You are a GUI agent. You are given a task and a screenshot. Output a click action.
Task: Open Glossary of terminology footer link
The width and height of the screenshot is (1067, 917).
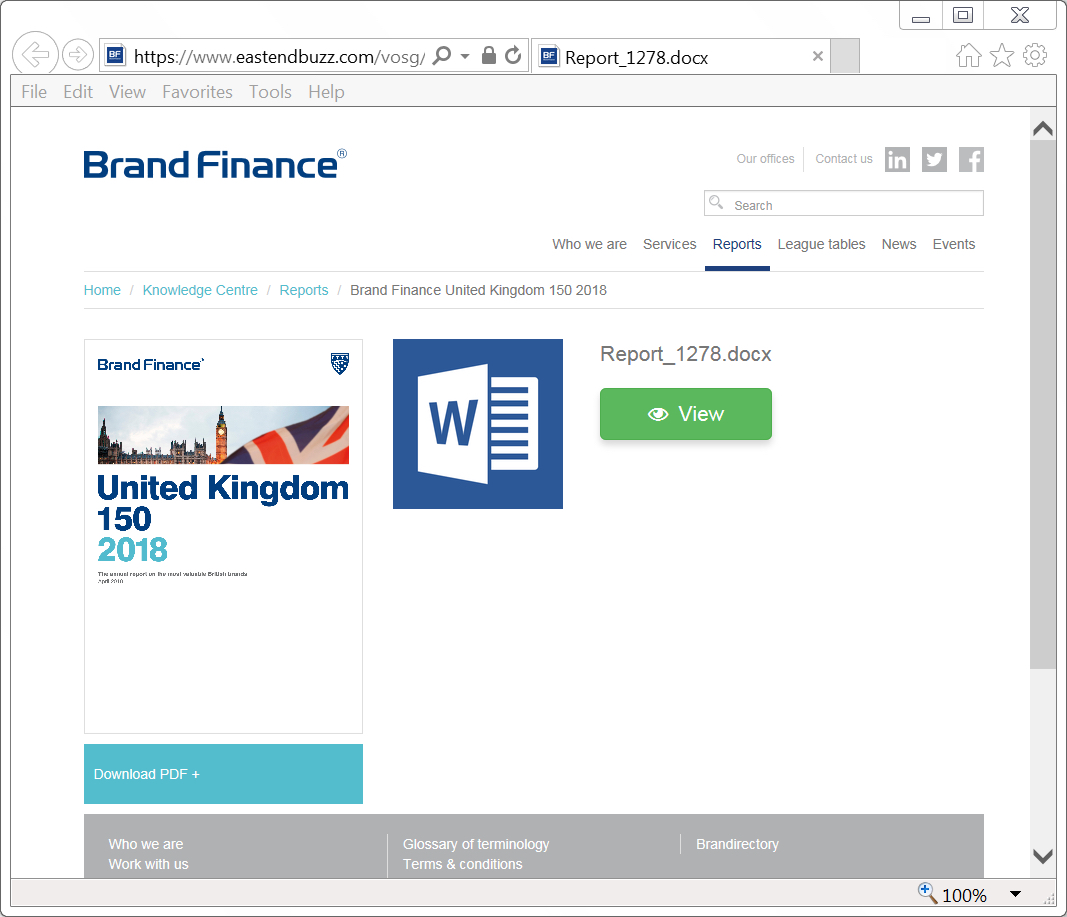476,844
